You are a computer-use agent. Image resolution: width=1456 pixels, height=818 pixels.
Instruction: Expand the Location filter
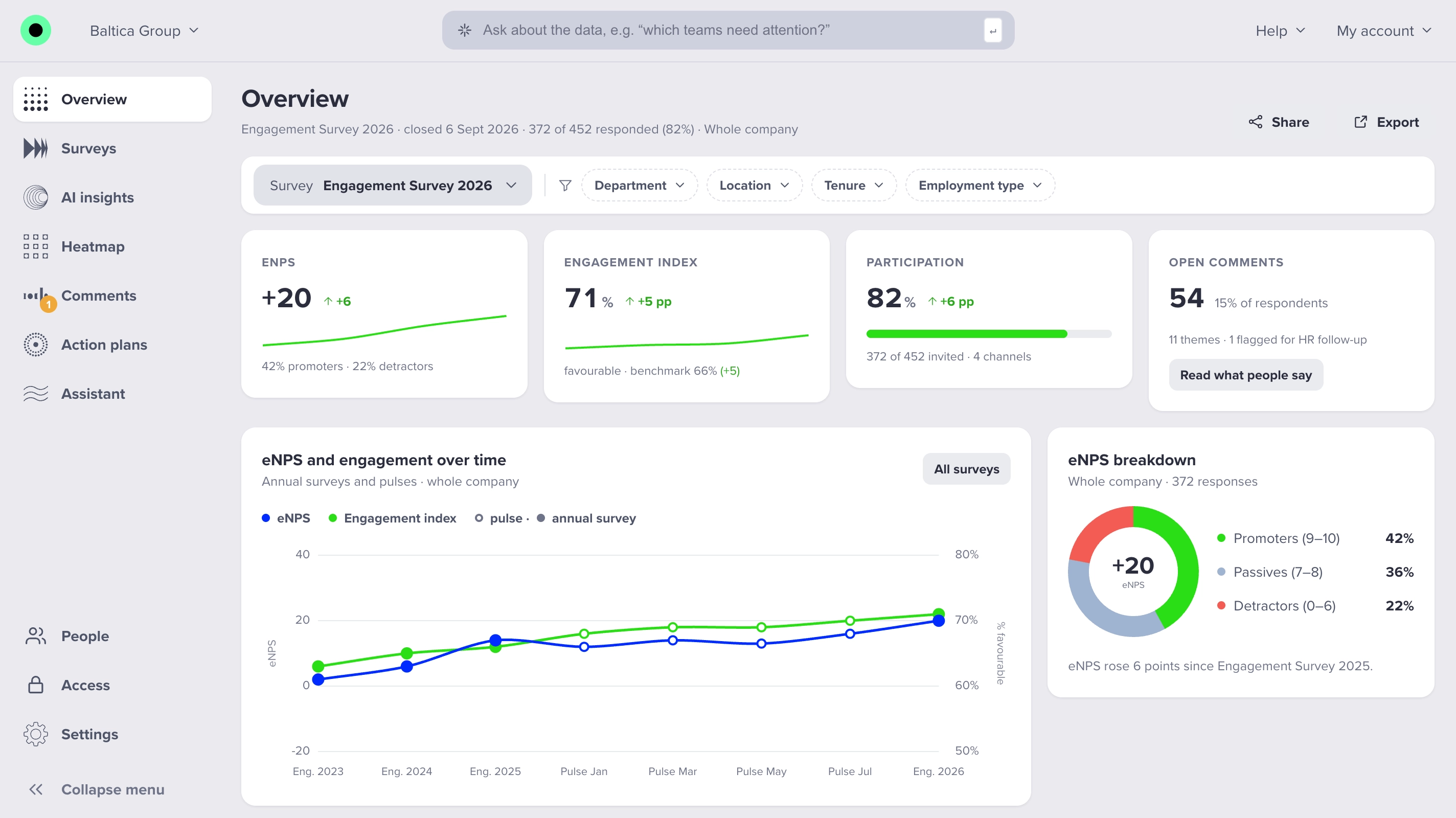(x=754, y=186)
